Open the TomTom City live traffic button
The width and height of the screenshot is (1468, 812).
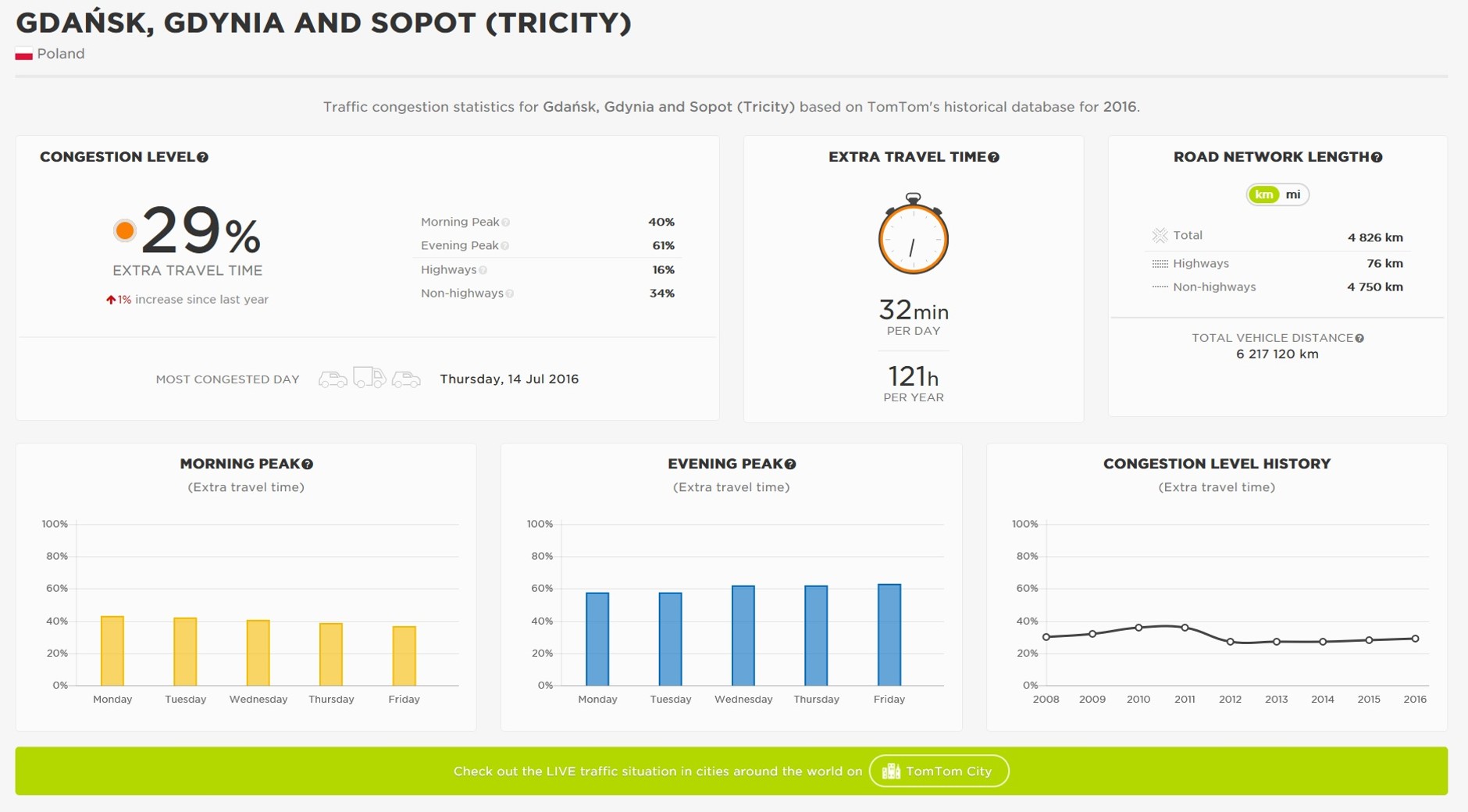[939, 771]
